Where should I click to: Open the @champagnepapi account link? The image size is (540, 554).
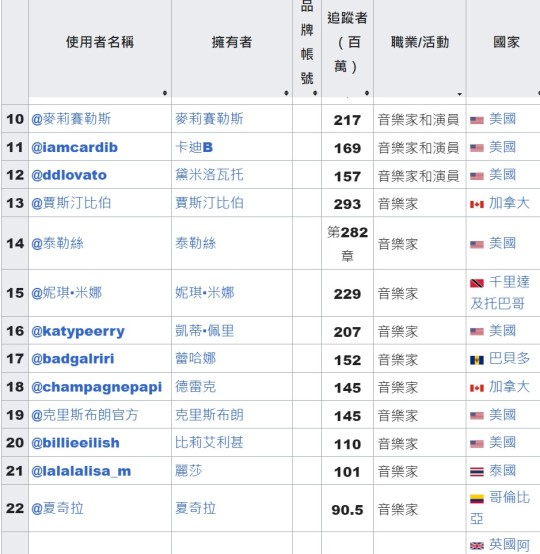click(96, 387)
